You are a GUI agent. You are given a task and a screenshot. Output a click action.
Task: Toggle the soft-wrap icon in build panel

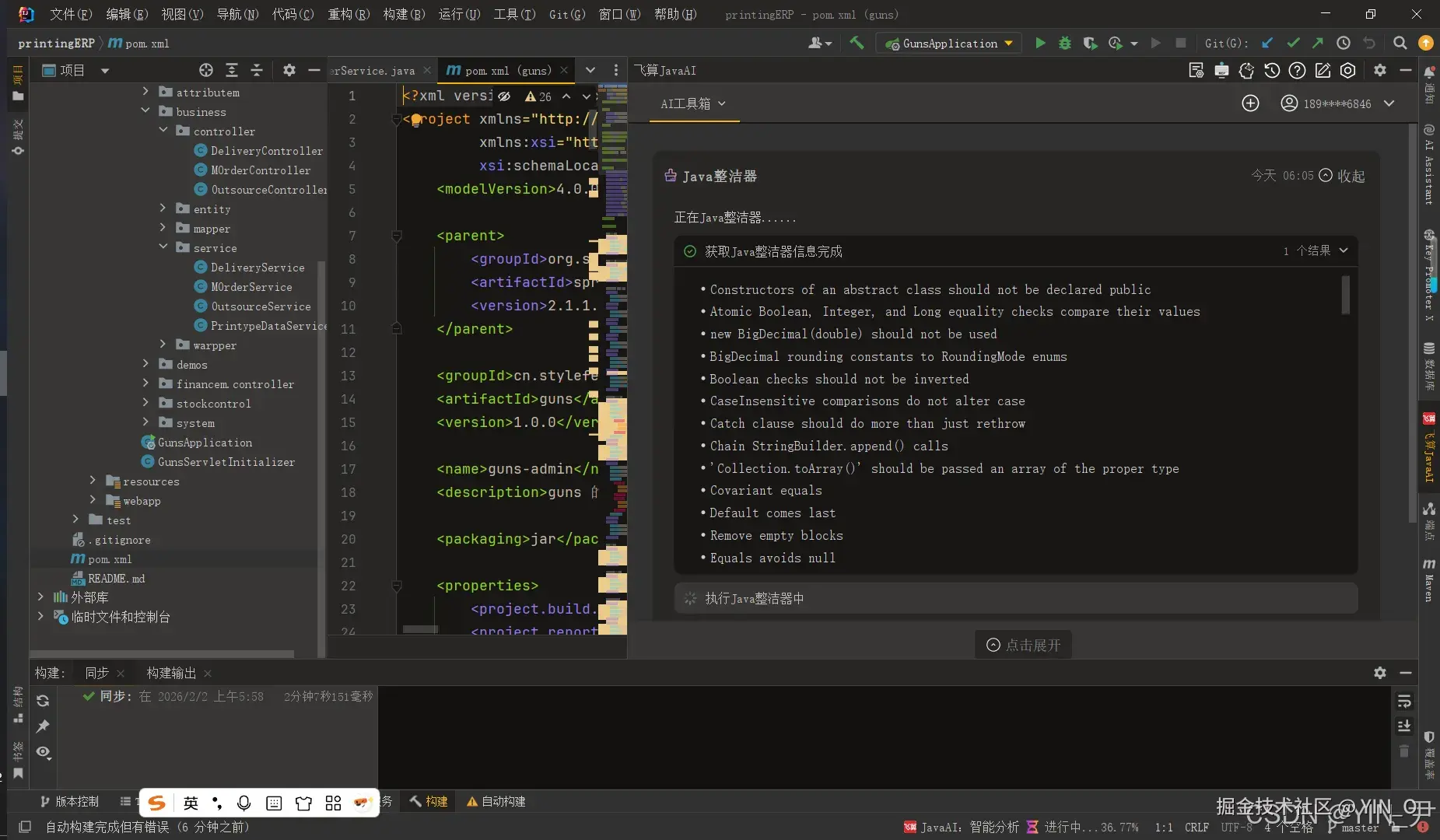pos(1404,702)
